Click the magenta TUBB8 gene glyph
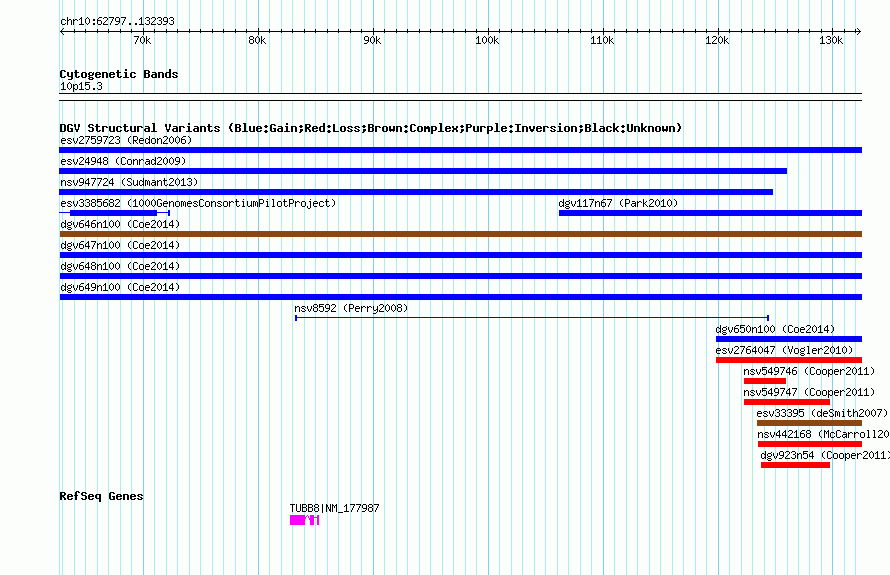The image size is (890, 575). coord(304,520)
